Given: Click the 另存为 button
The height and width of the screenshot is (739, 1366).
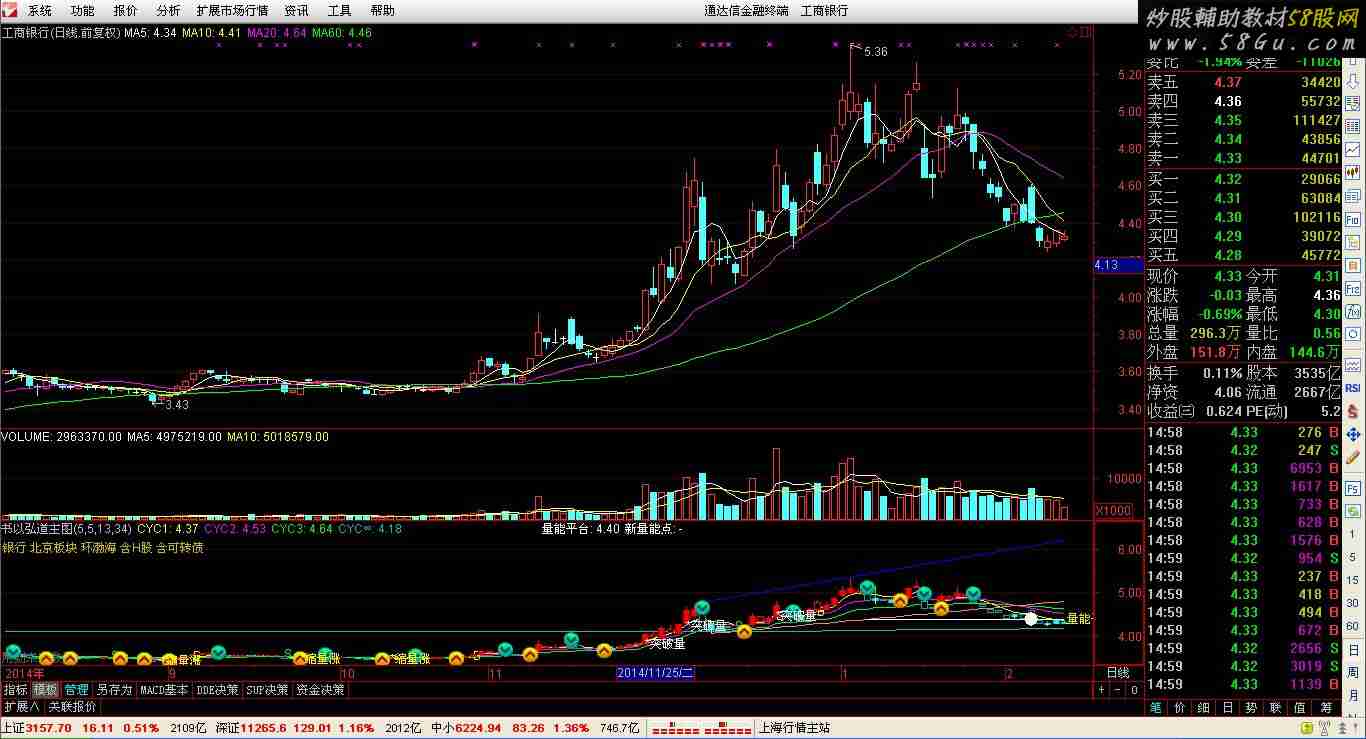Looking at the screenshot, I should click(x=114, y=690).
